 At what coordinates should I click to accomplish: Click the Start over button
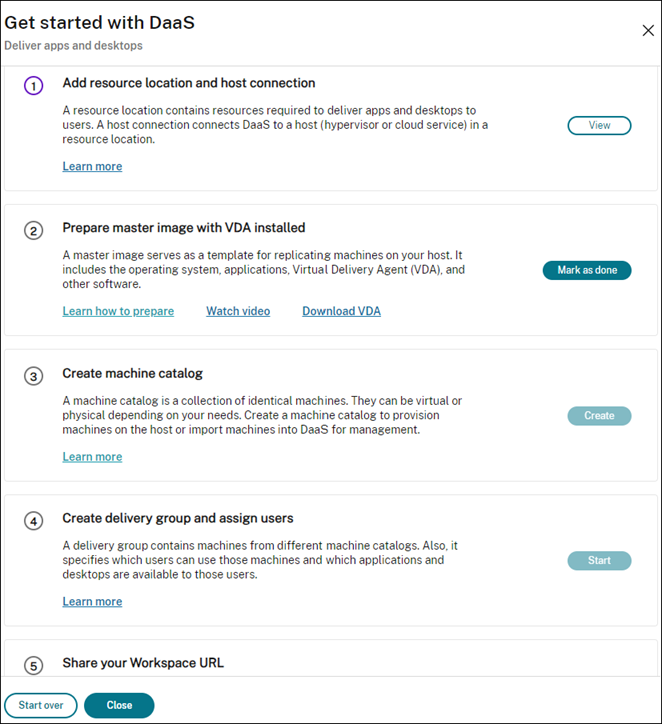[x=41, y=705]
